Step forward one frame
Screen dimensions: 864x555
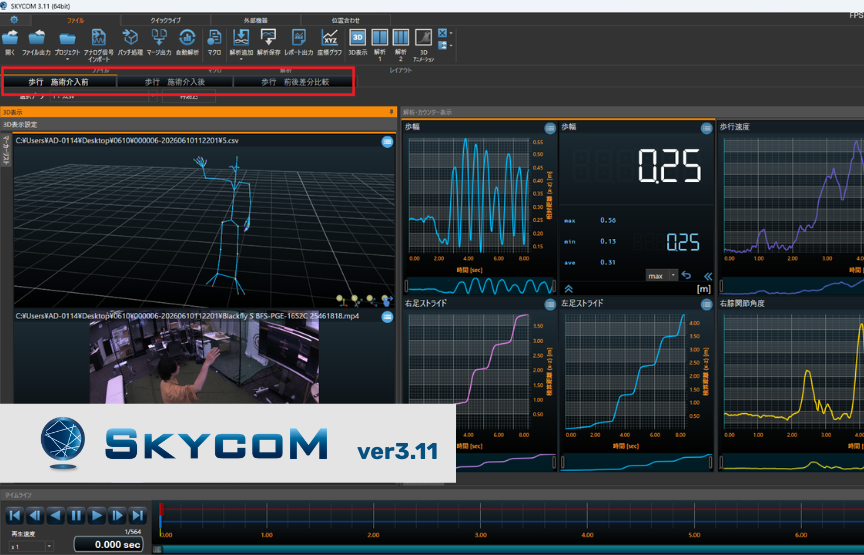coord(117,516)
